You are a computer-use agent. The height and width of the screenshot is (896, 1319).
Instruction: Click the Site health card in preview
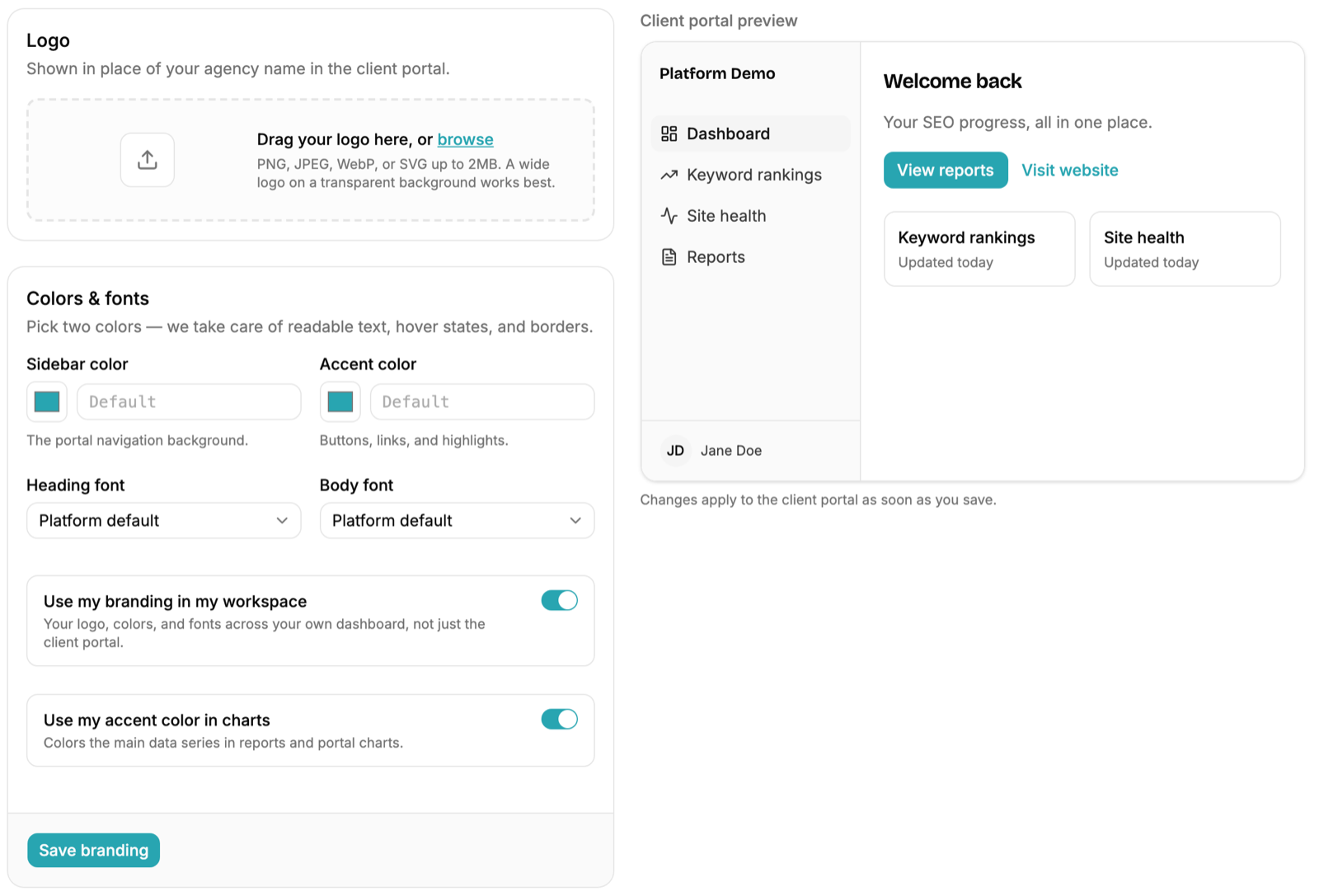point(1185,249)
